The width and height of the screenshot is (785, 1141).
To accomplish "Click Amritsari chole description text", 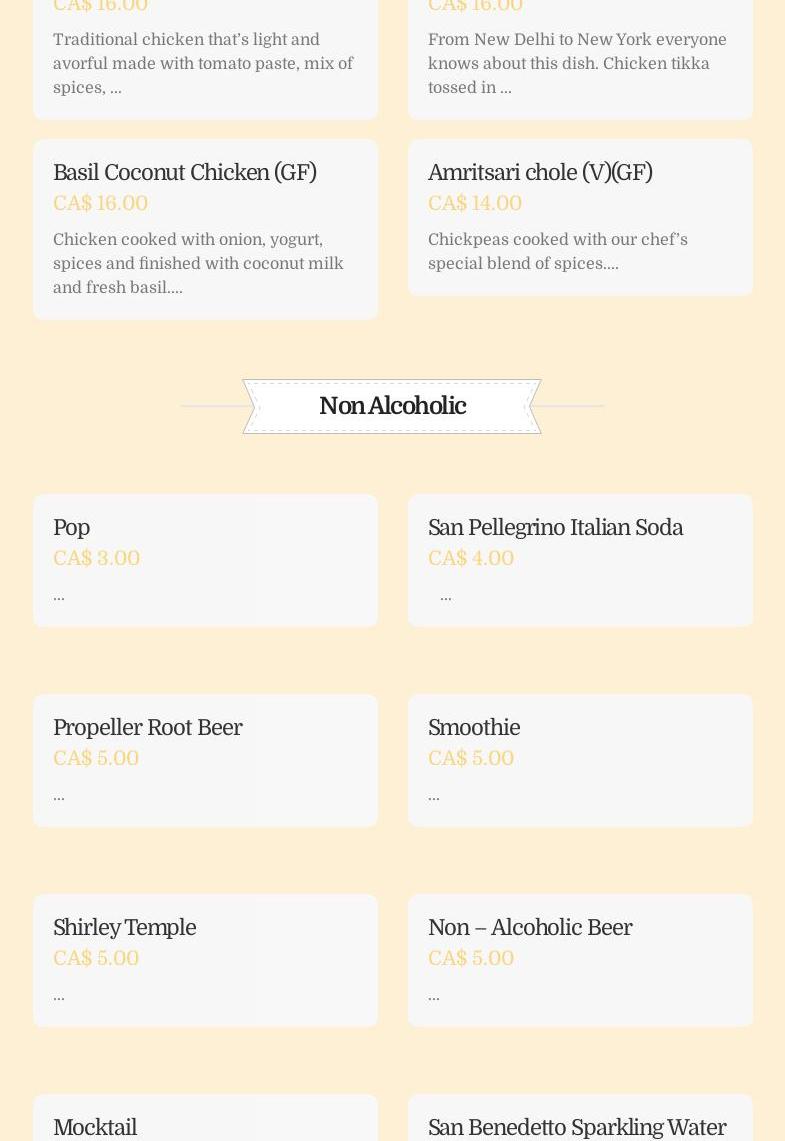I will click(x=557, y=252).
